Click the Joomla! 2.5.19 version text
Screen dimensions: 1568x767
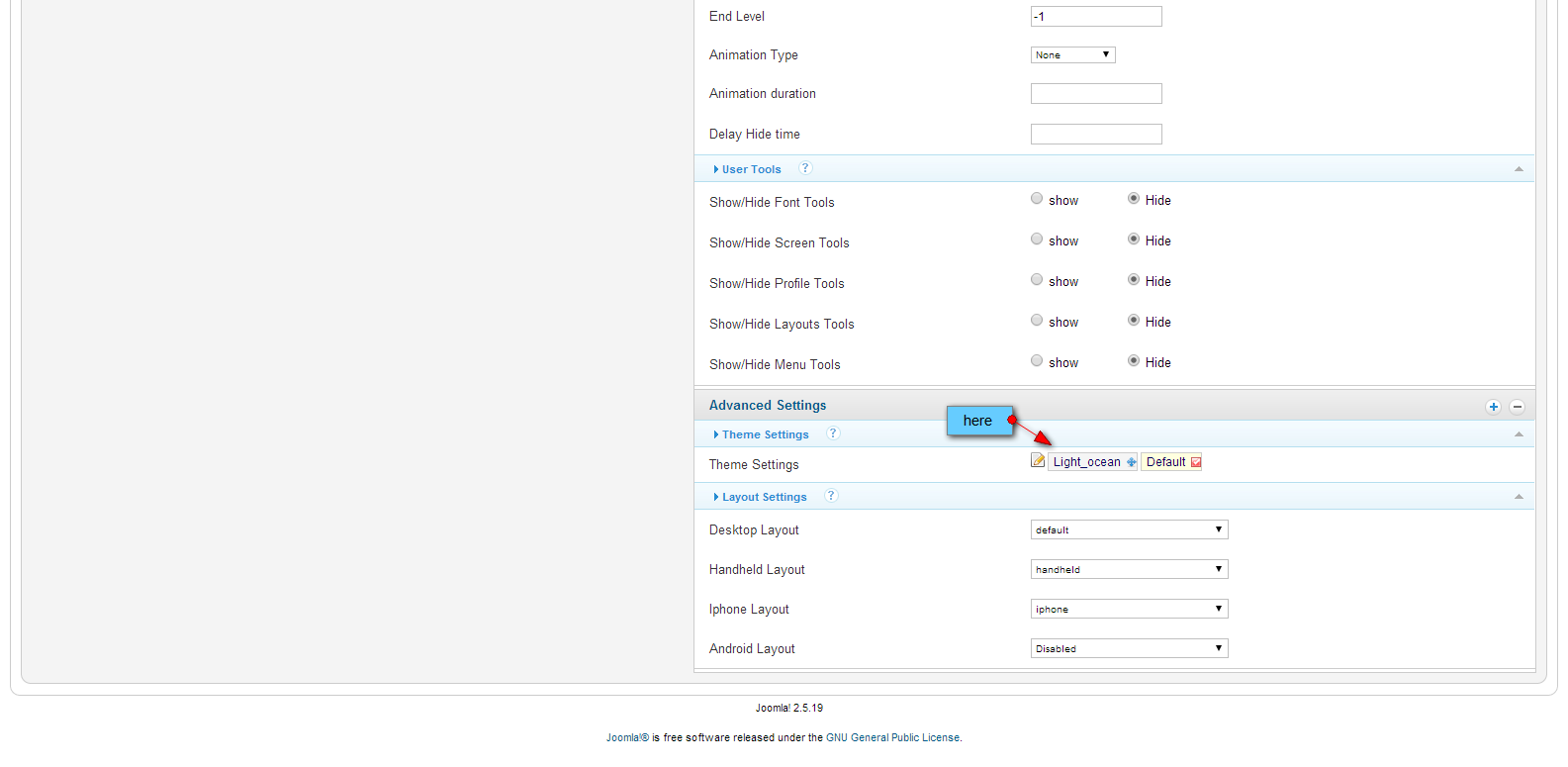click(x=789, y=709)
